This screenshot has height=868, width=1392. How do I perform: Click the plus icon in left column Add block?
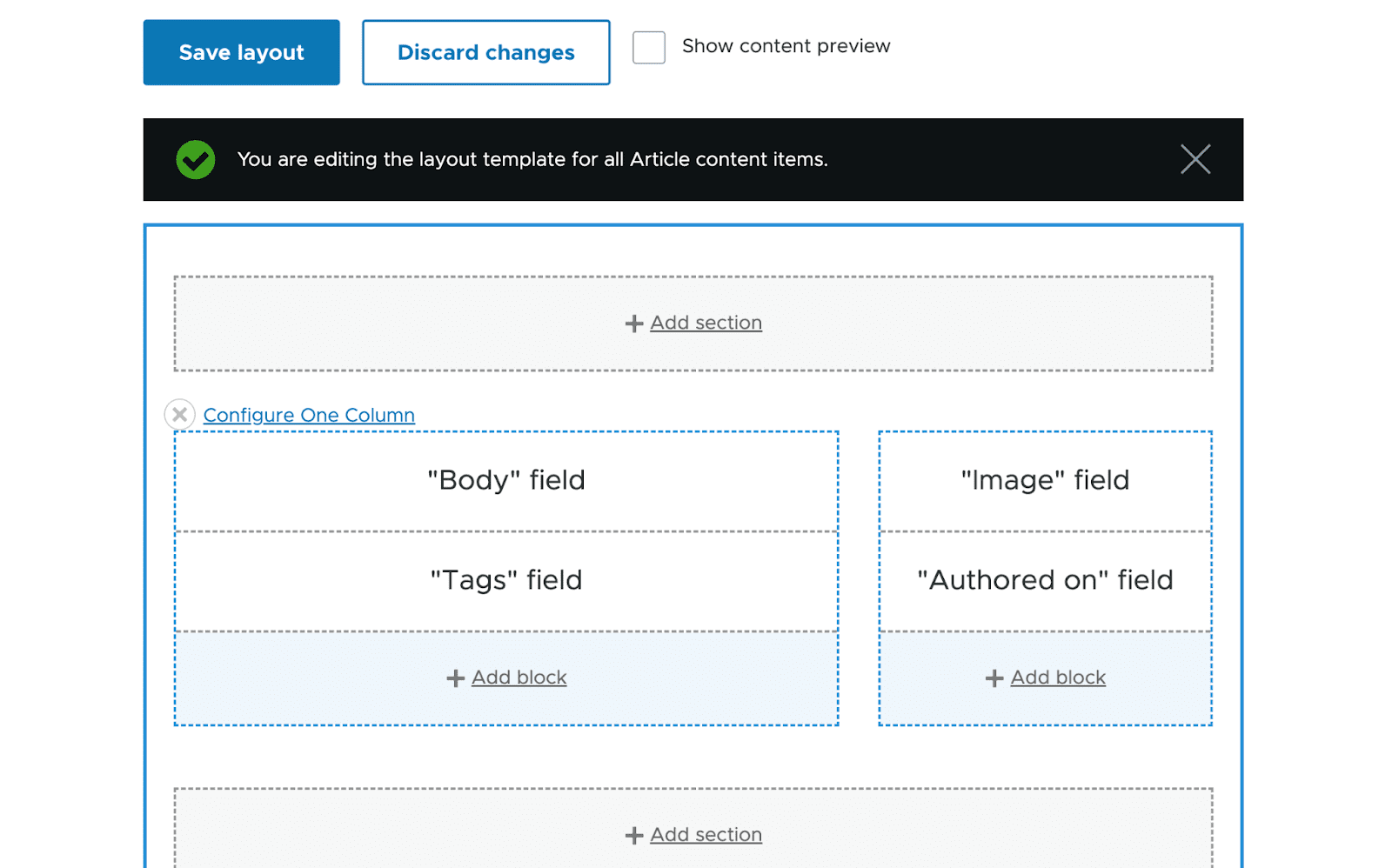[x=455, y=678]
